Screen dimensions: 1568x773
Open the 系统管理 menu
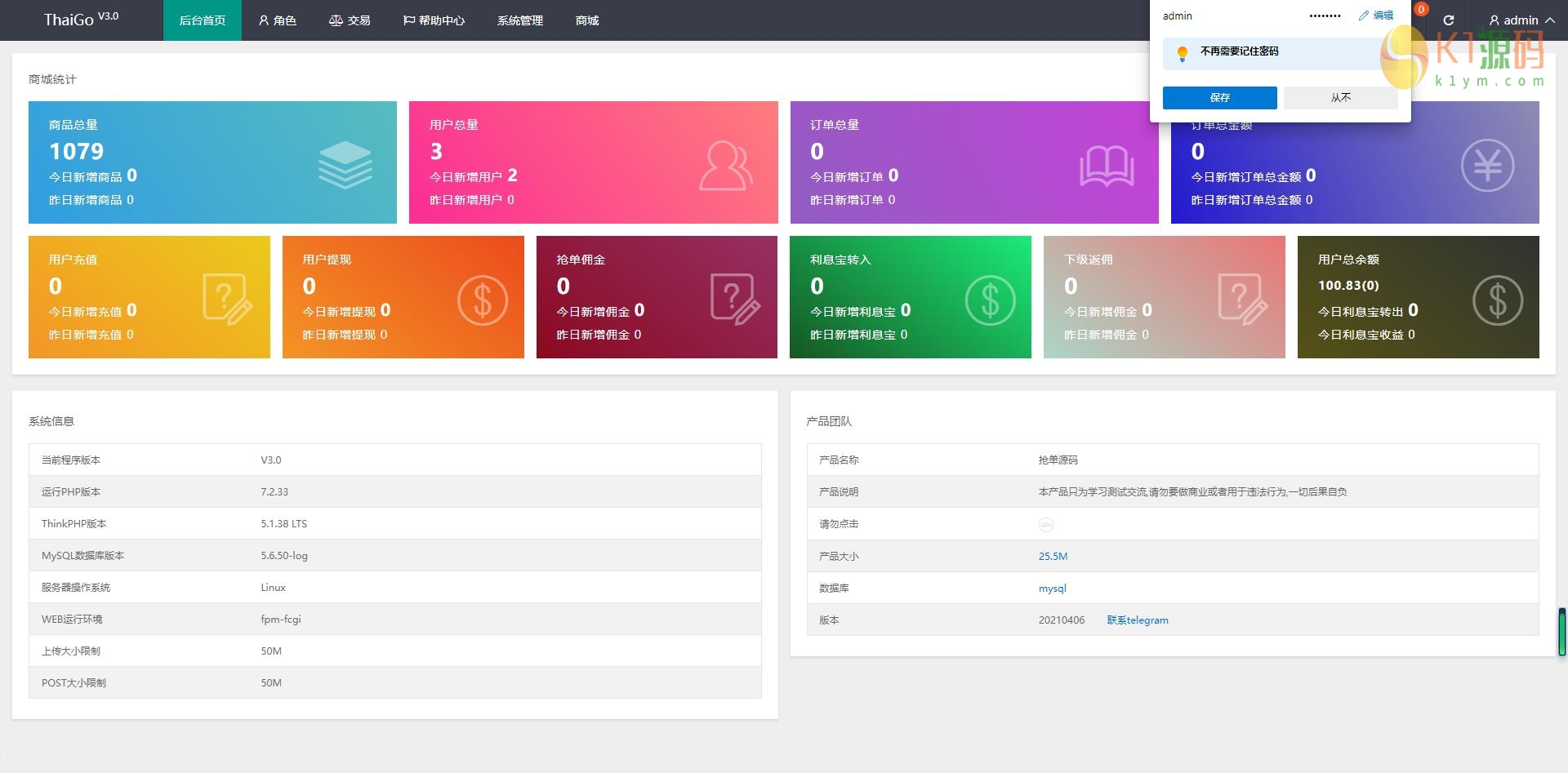[x=520, y=20]
